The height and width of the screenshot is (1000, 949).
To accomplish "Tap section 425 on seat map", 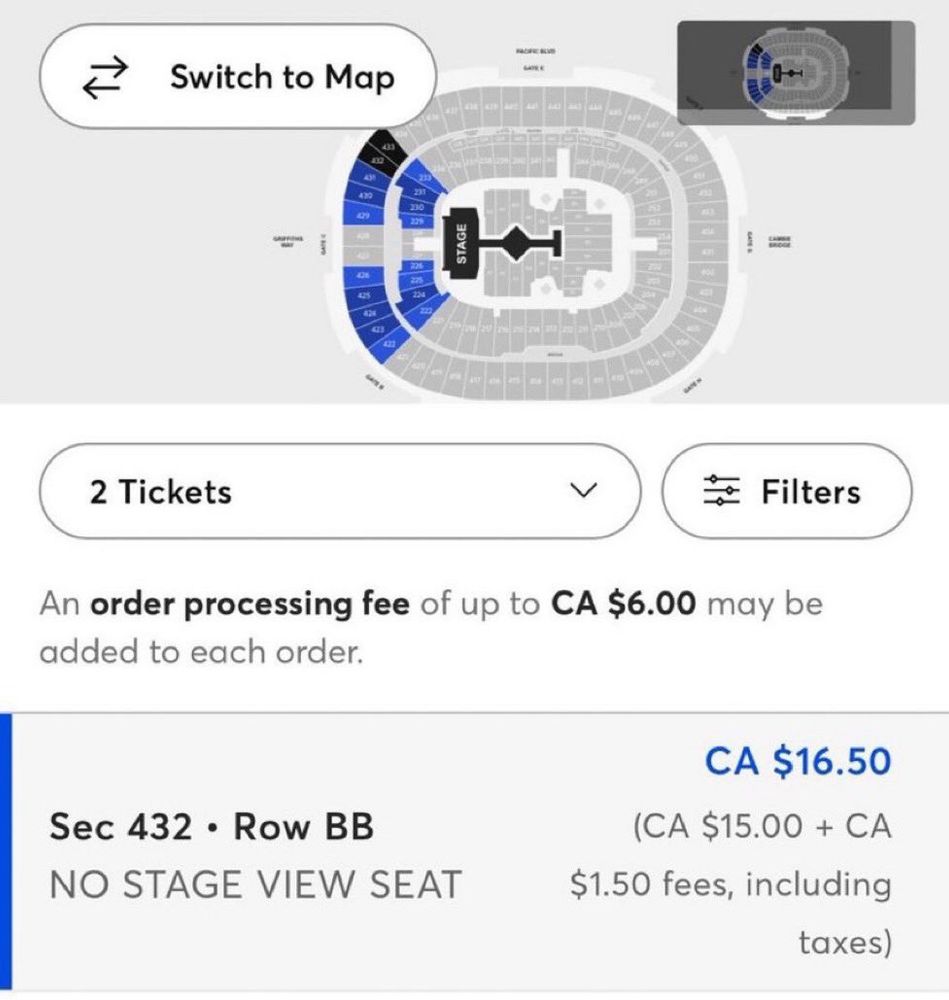I will [x=364, y=296].
